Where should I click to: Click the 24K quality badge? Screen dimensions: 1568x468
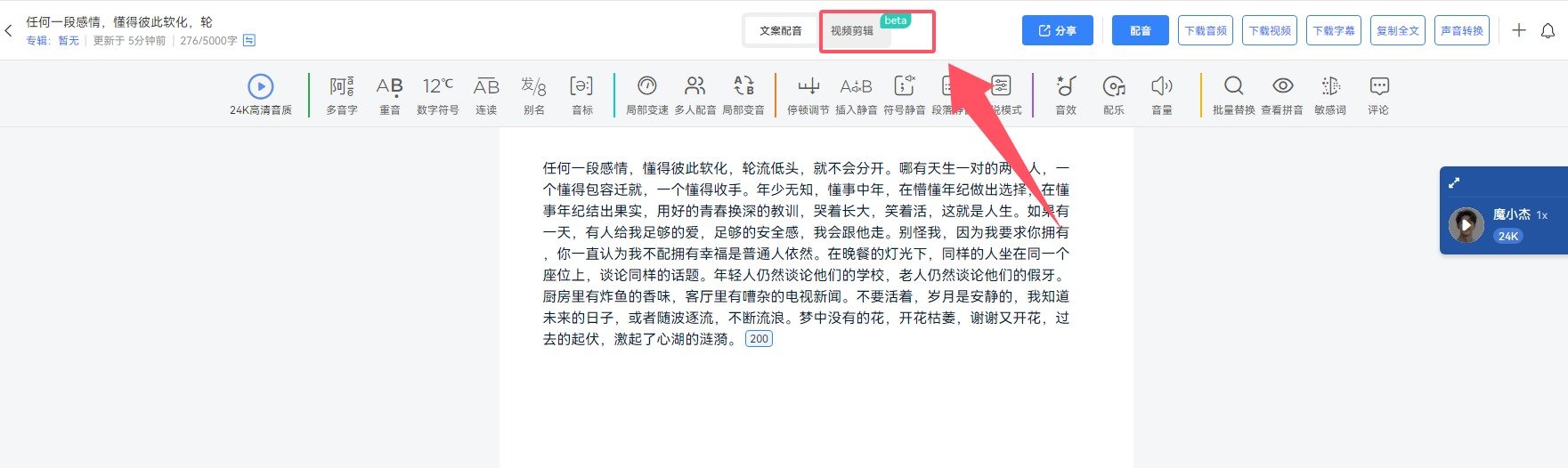coord(1508,236)
